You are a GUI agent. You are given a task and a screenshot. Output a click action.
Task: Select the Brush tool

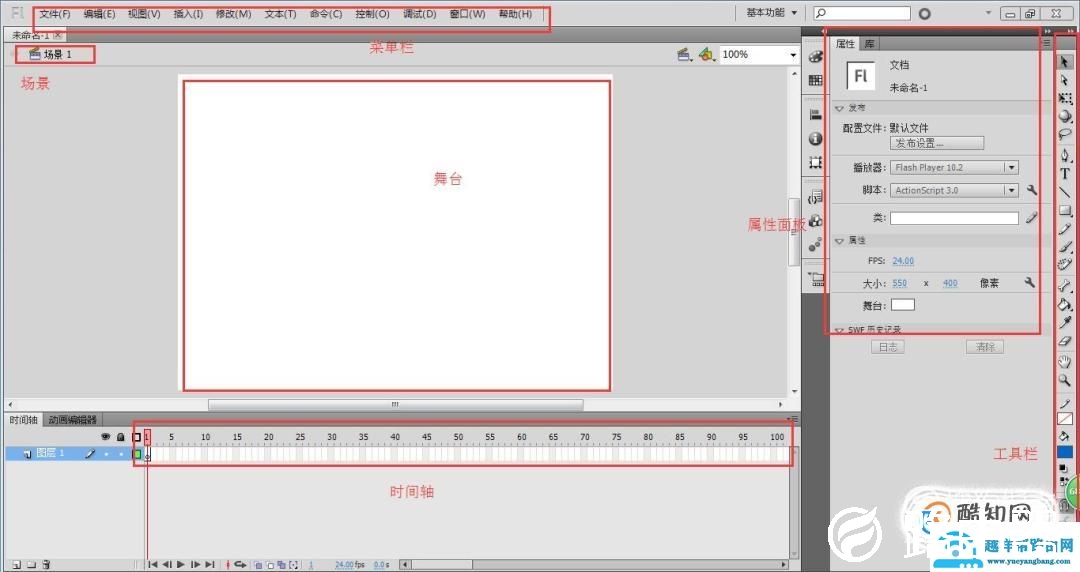1065,246
